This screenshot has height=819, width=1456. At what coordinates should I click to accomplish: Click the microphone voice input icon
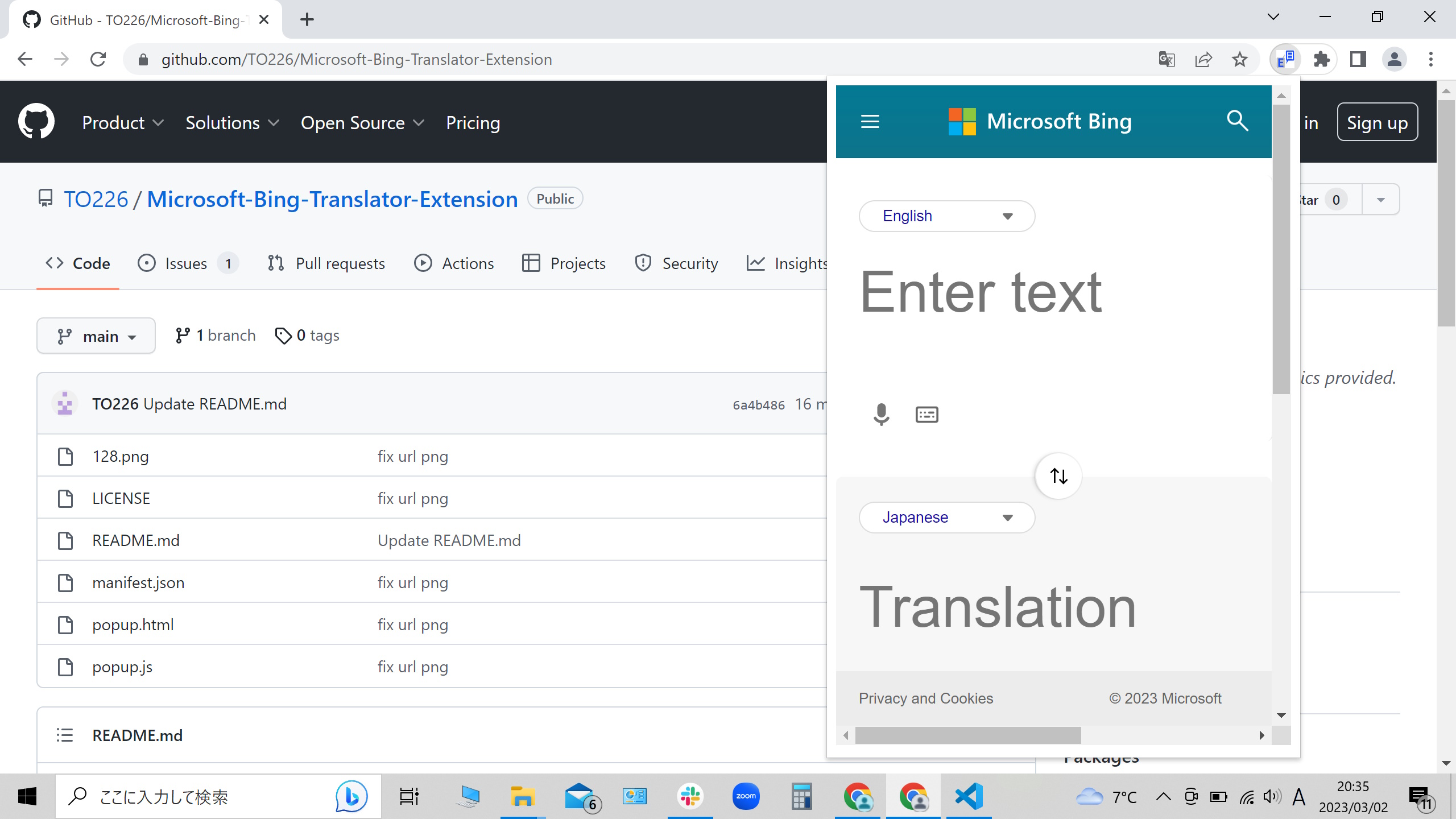881,415
